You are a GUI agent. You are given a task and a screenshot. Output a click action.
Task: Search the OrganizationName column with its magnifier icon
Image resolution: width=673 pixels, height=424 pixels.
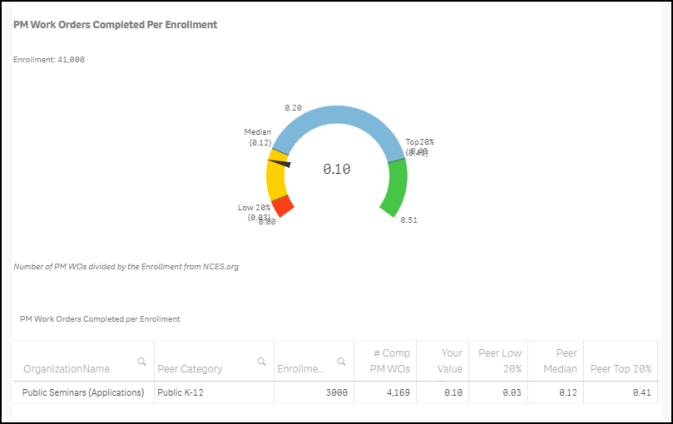(x=142, y=361)
